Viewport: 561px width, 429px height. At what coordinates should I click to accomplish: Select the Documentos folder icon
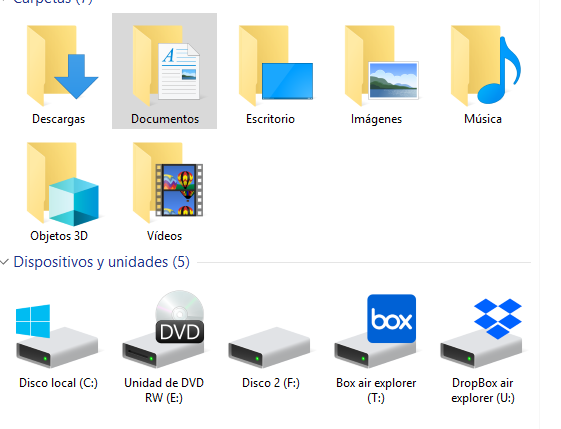(166, 65)
